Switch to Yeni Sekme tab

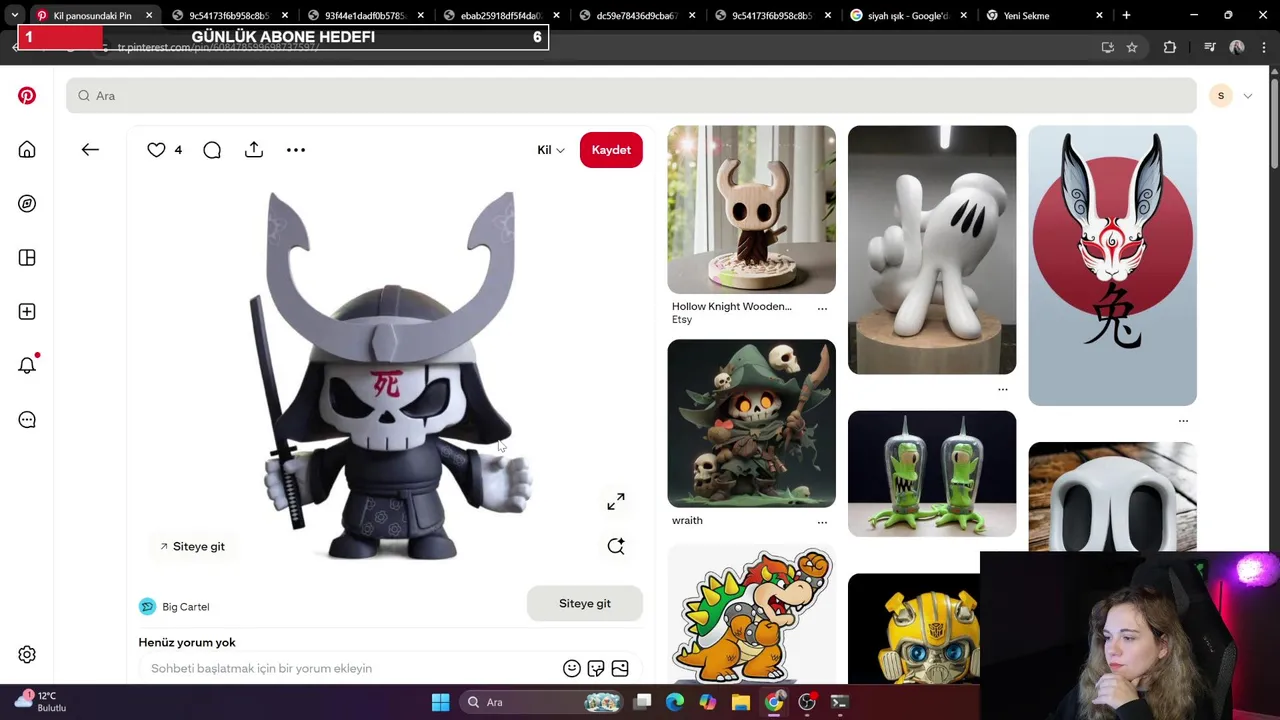1044,16
